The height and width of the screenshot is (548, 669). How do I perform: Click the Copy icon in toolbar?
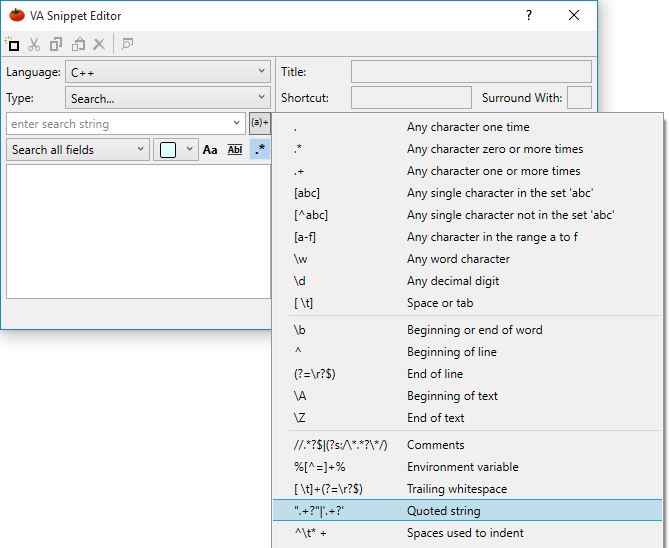(56, 44)
